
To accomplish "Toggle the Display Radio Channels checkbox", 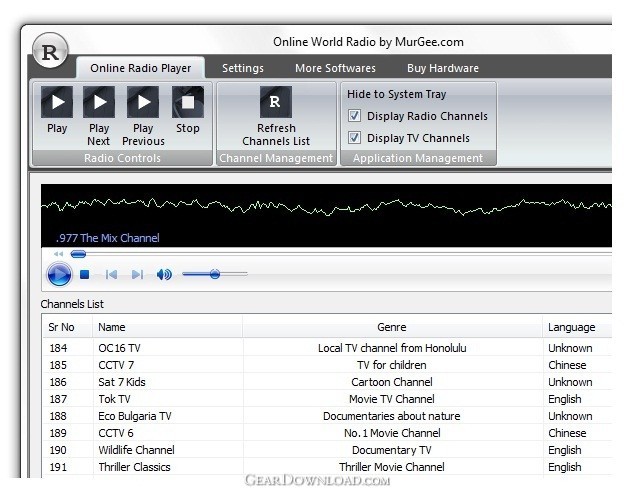I will (354, 116).
